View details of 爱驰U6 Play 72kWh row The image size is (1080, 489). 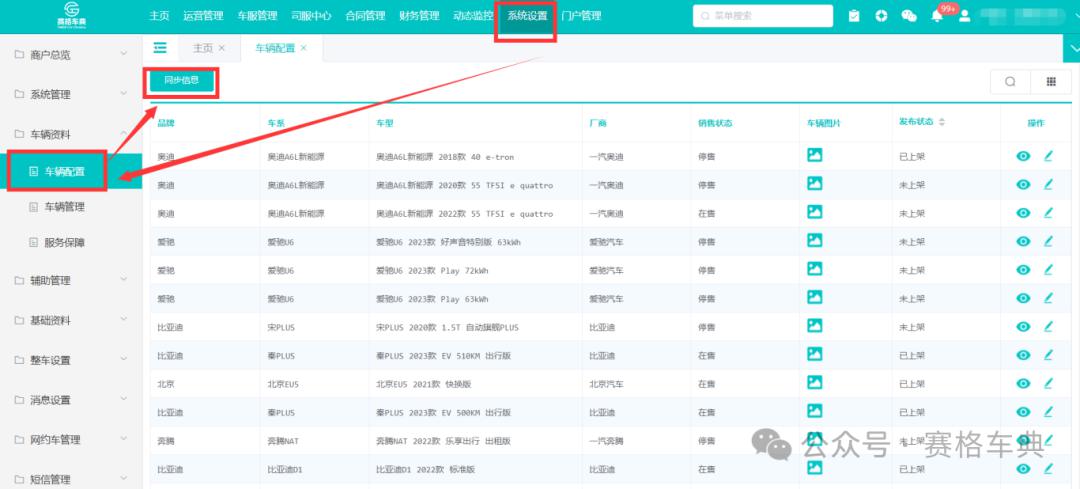pyautogui.click(x=1023, y=270)
